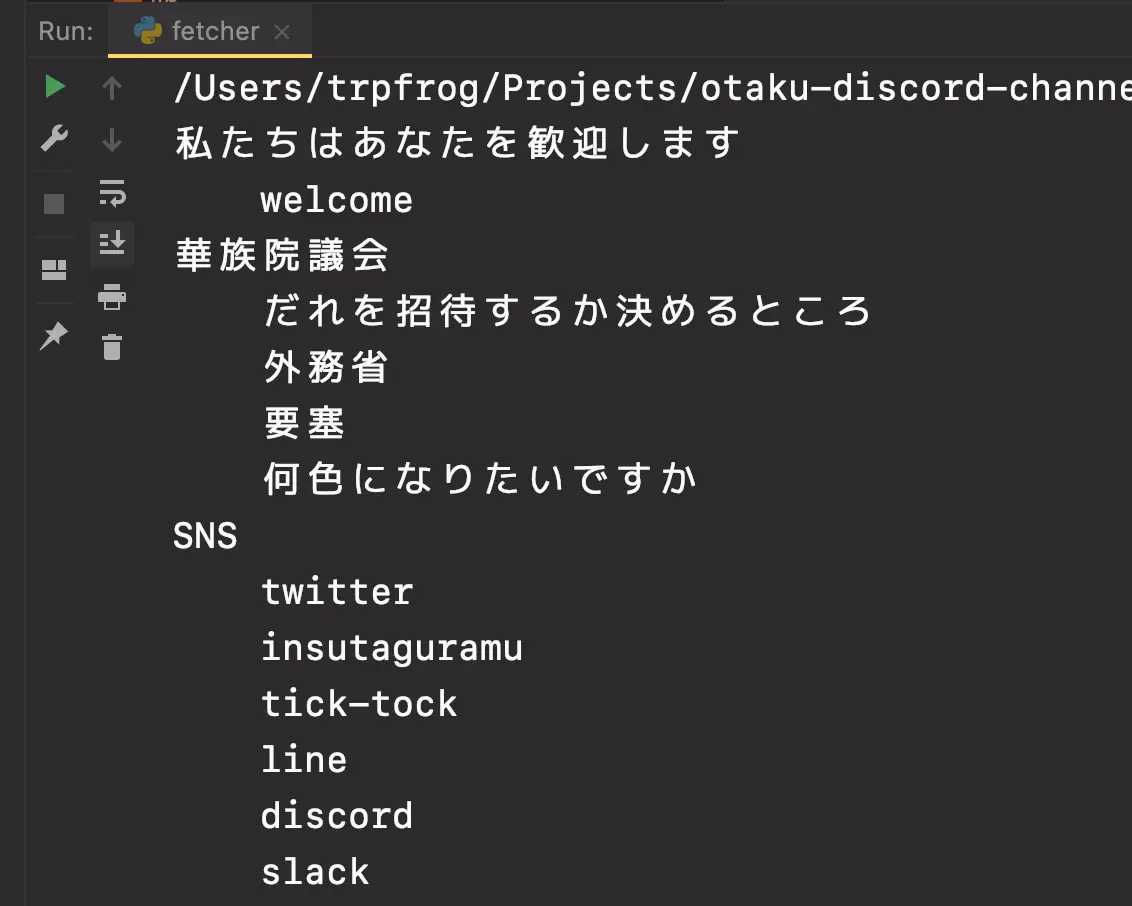Rerun the fetcher script
The image size is (1132, 906).
pyautogui.click(x=53, y=87)
